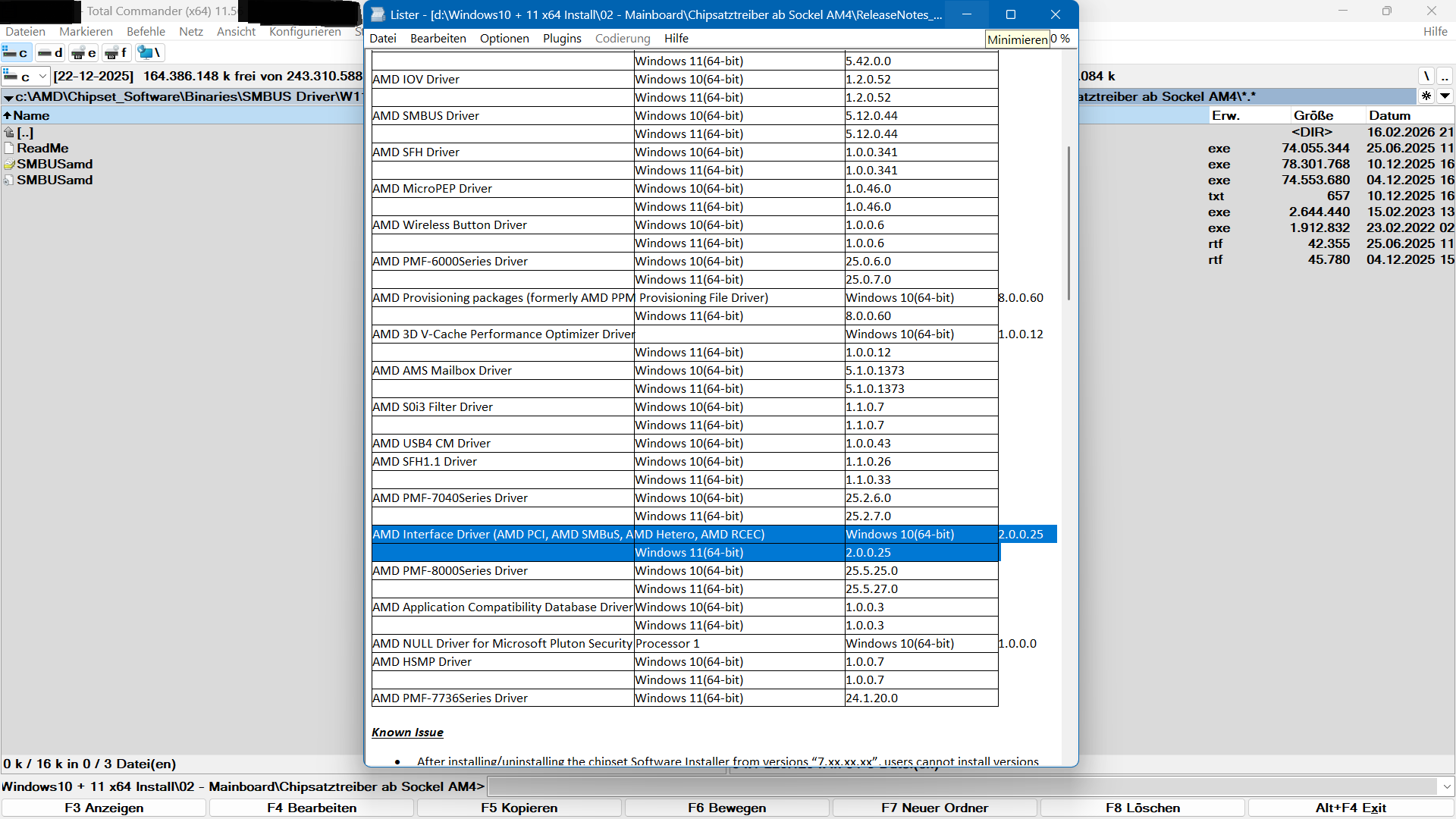This screenshot has height=819, width=1456.
Task: Click the Lister vertical scrollbar thumb
Action: click(x=1068, y=224)
